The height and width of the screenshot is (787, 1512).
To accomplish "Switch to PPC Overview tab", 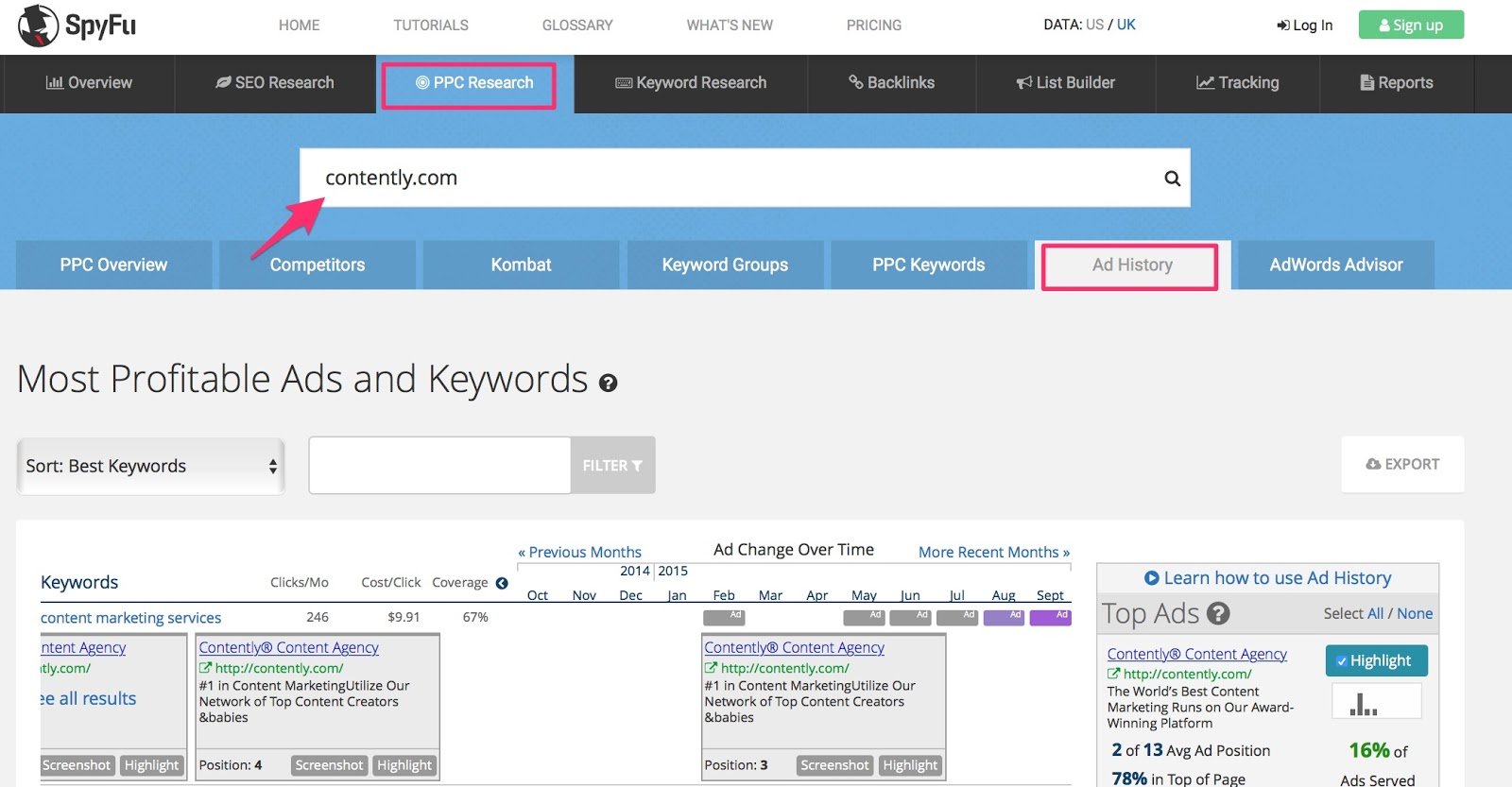I will coord(113,265).
